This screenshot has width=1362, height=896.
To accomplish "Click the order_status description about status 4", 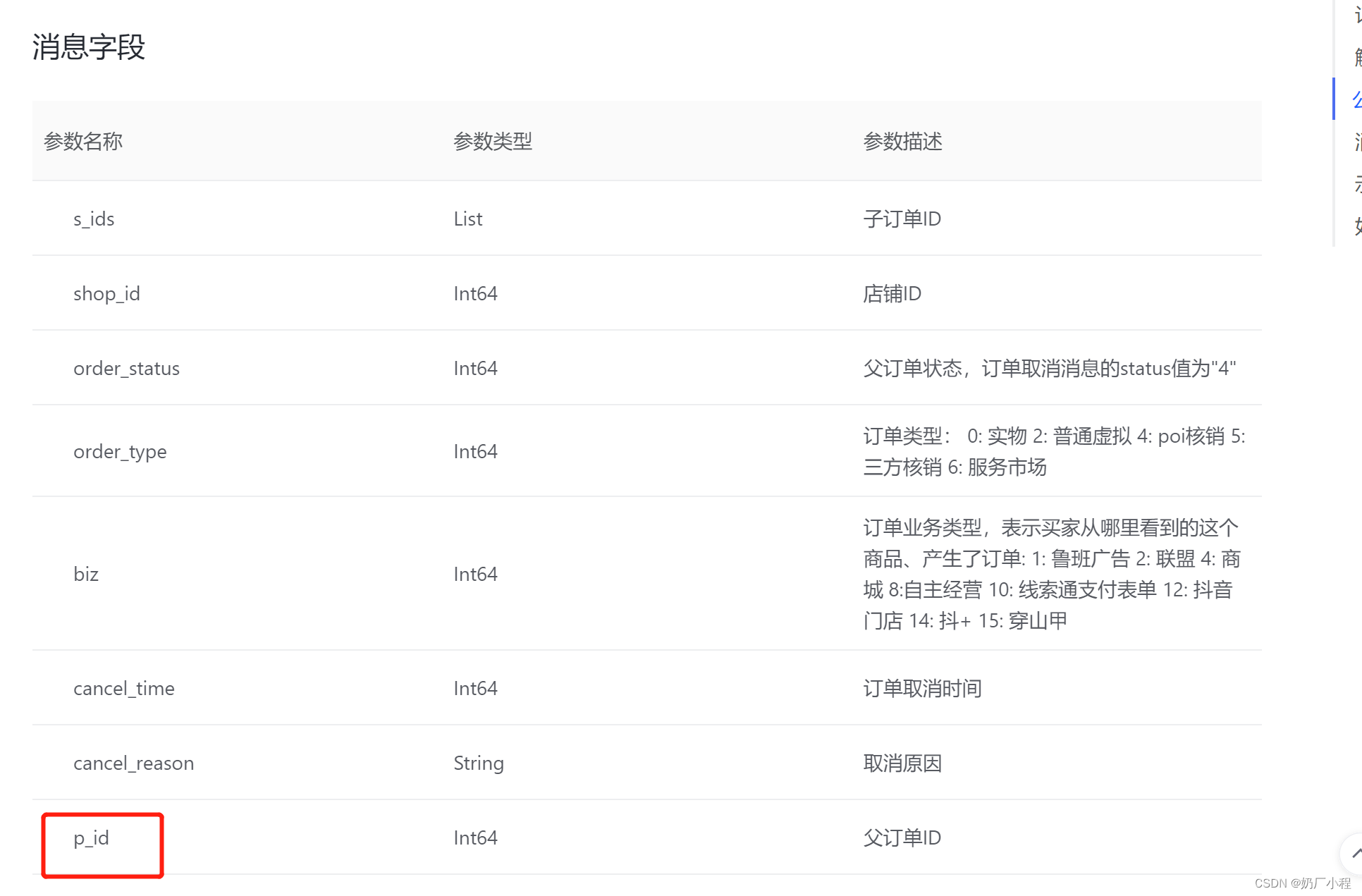I will coord(1049,369).
